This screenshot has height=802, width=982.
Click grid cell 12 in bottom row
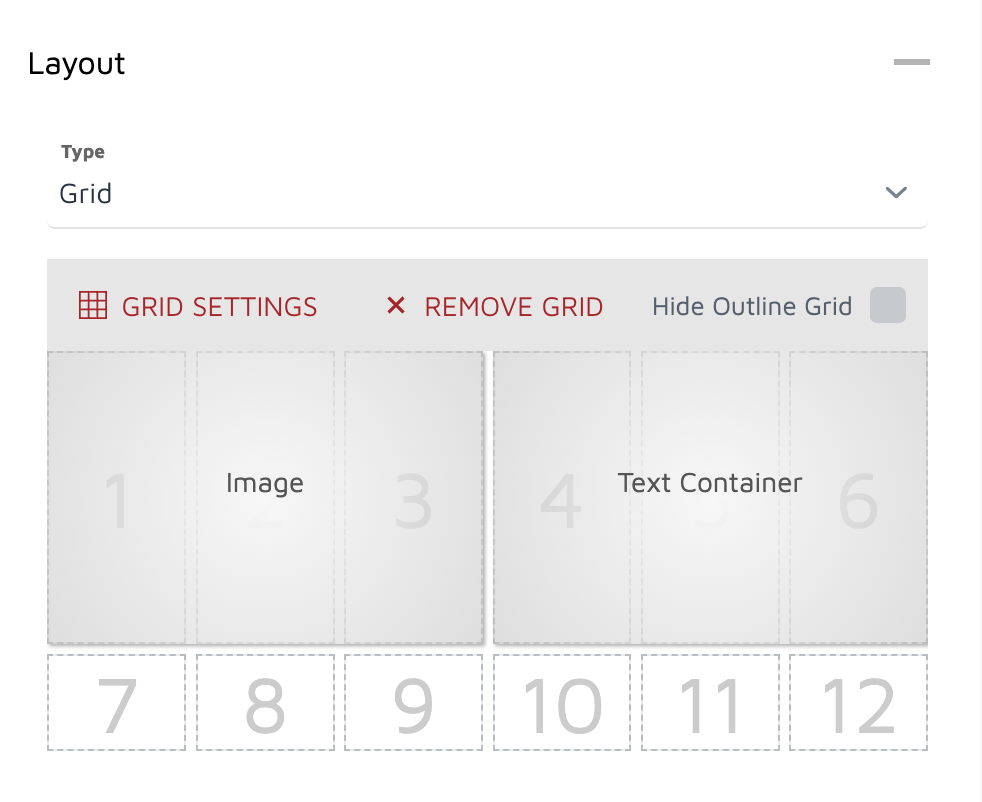[x=857, y=702]
